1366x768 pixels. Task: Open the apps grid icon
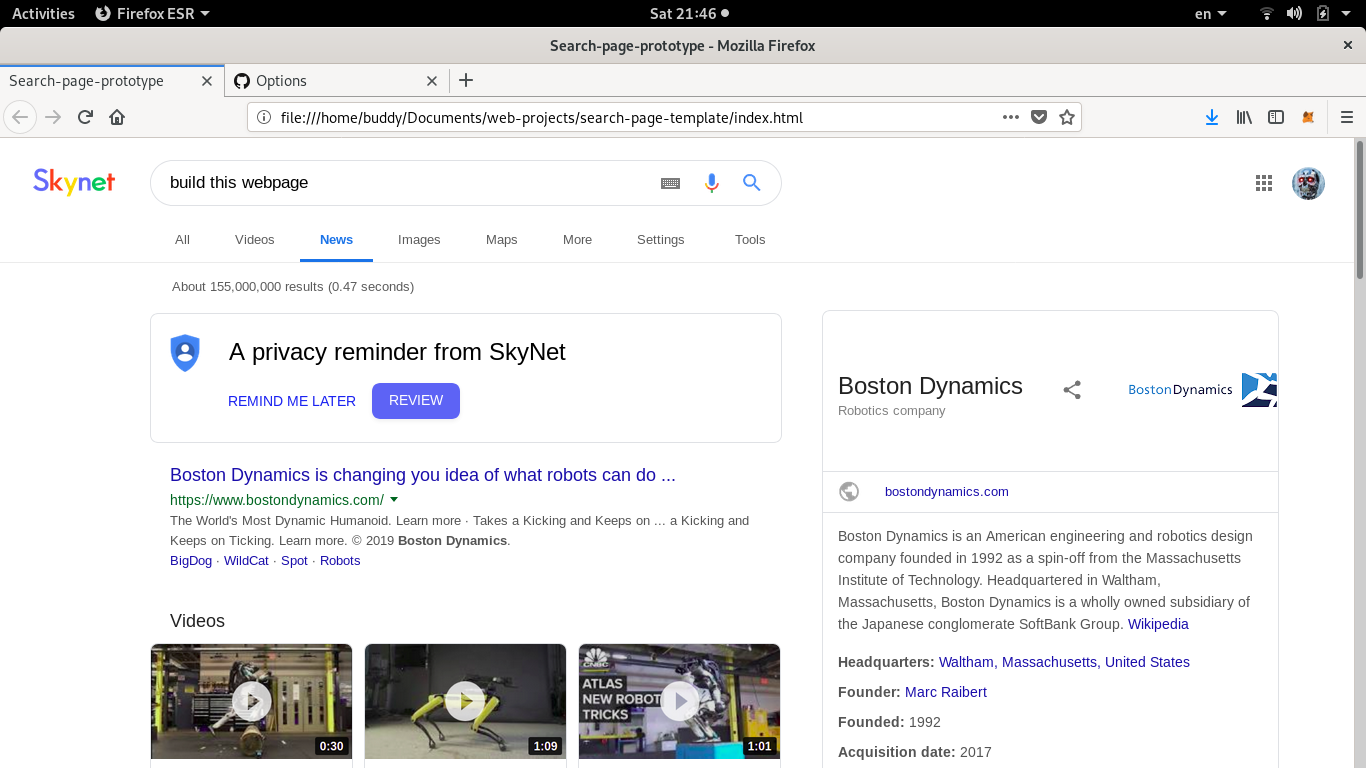coord(1263,183)
